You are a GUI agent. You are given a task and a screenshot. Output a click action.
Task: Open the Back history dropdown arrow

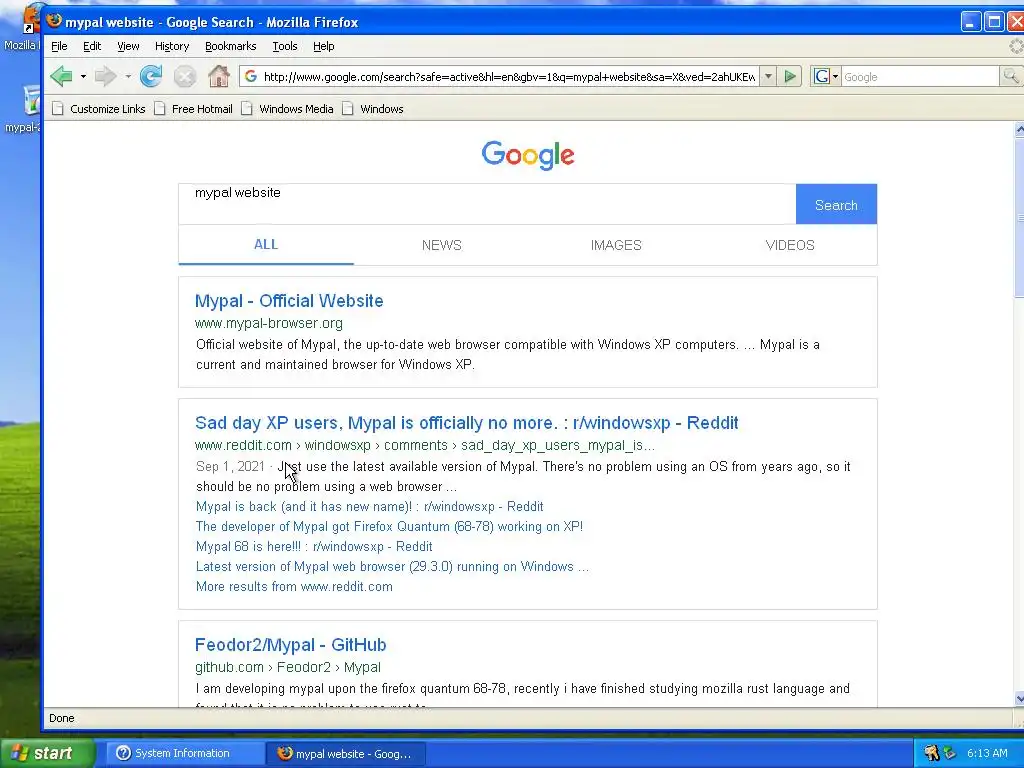pos(83,76)
